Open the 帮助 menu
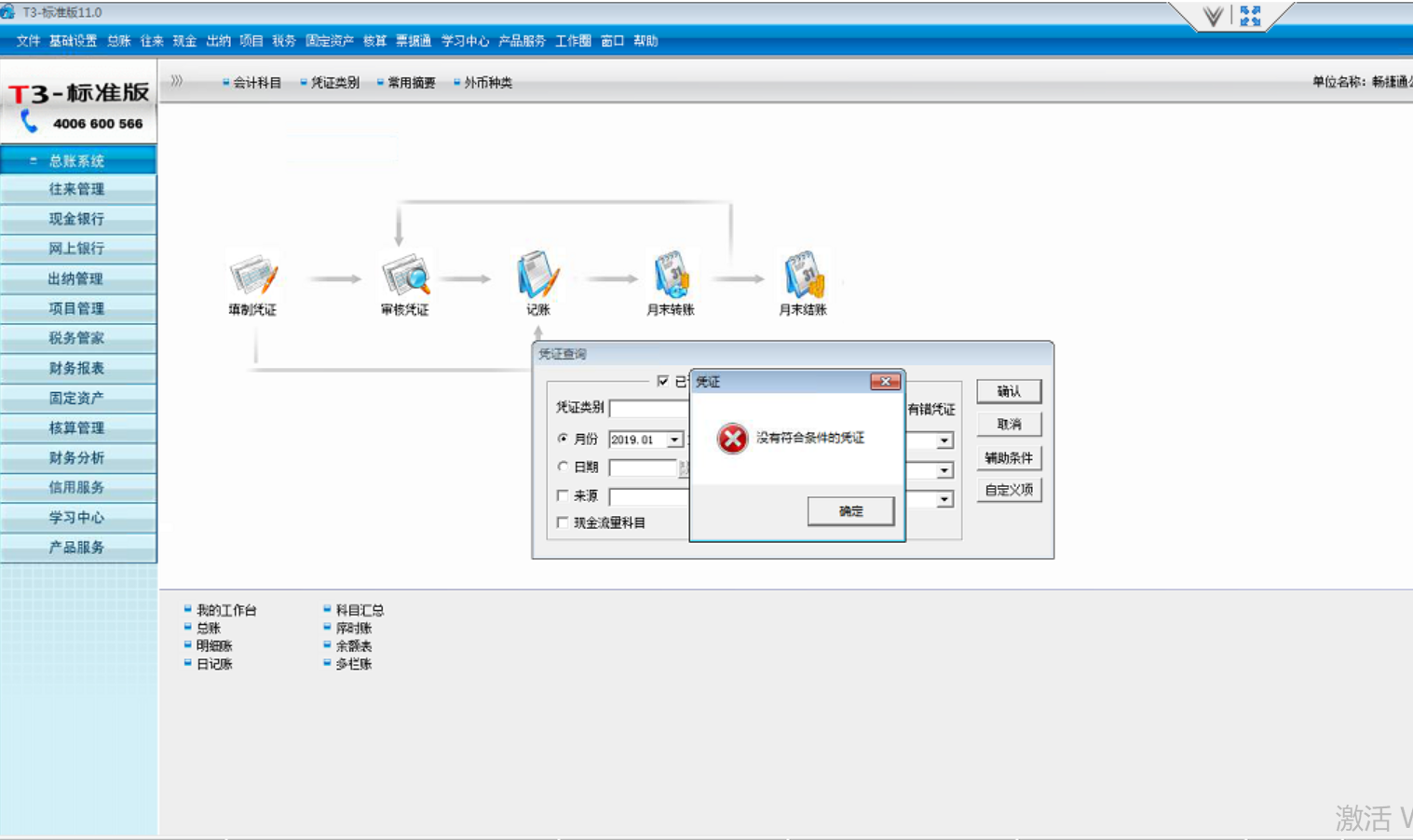Image resolution: width=1413 pixels, height=840 pixels. [x=645, y=41]
